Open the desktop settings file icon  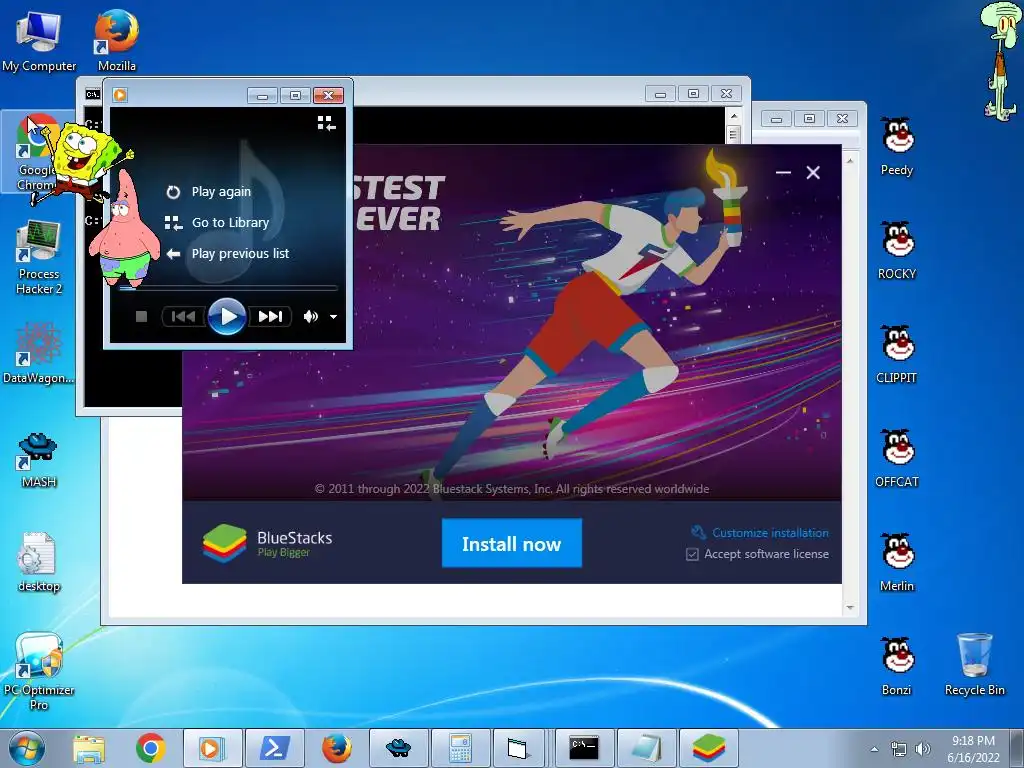[39, 562]
